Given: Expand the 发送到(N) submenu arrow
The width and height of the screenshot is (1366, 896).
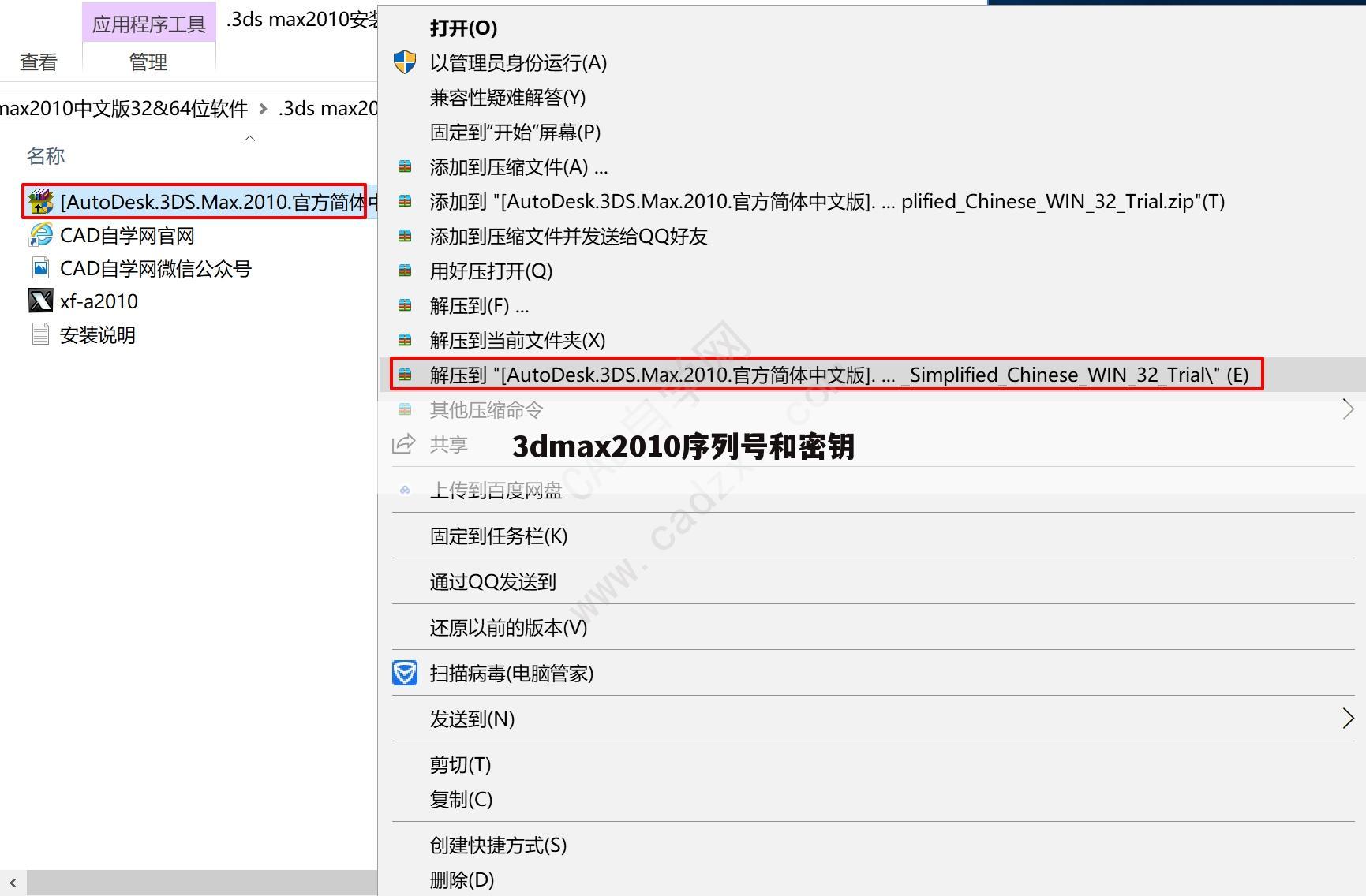Looking at the screenshot, I should click(x=1348, y=719).
